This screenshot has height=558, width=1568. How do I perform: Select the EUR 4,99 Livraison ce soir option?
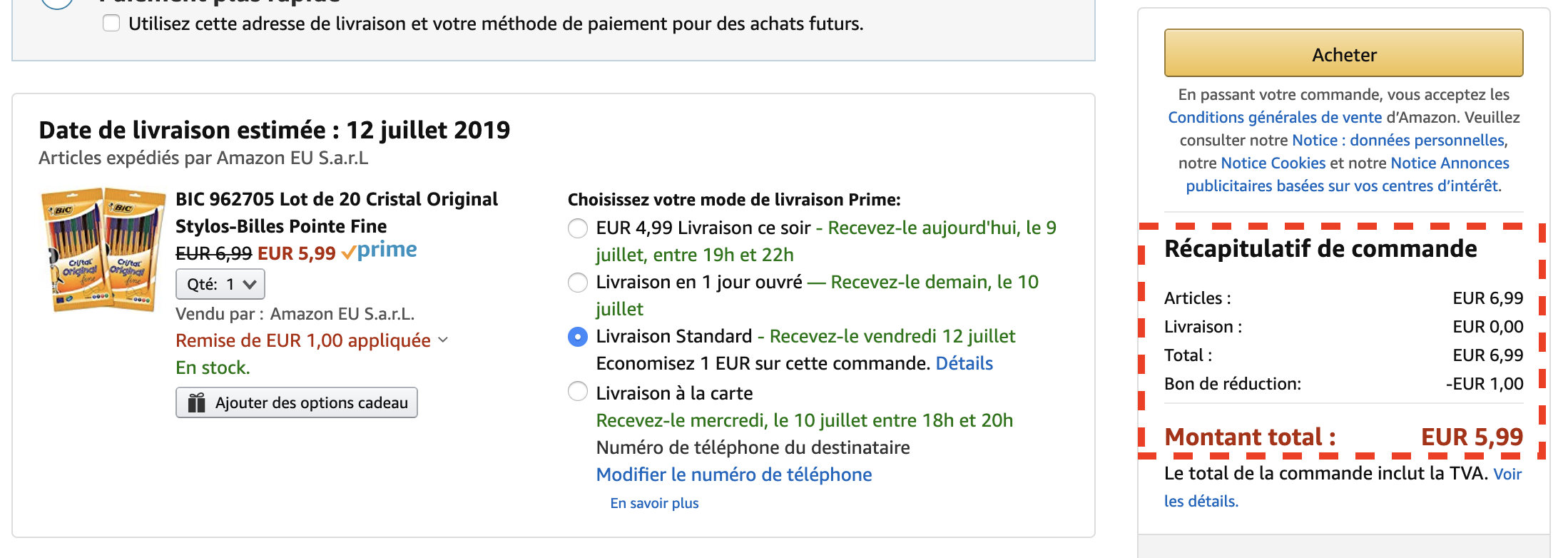click(578, 228)
